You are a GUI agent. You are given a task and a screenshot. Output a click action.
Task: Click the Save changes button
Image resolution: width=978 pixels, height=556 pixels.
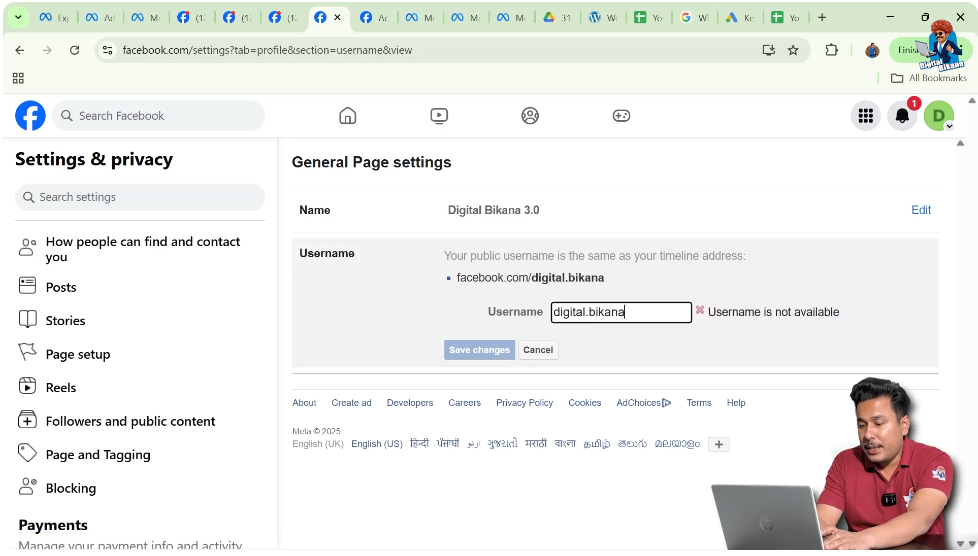[x=479, y=350]
